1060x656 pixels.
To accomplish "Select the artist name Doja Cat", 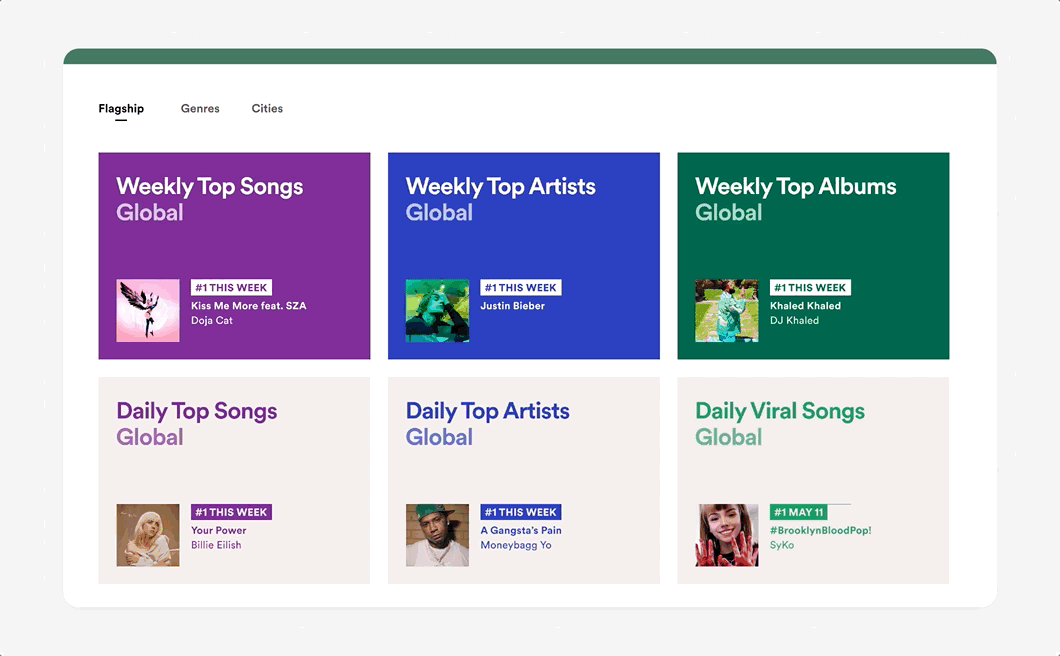I will pos(212,321).
